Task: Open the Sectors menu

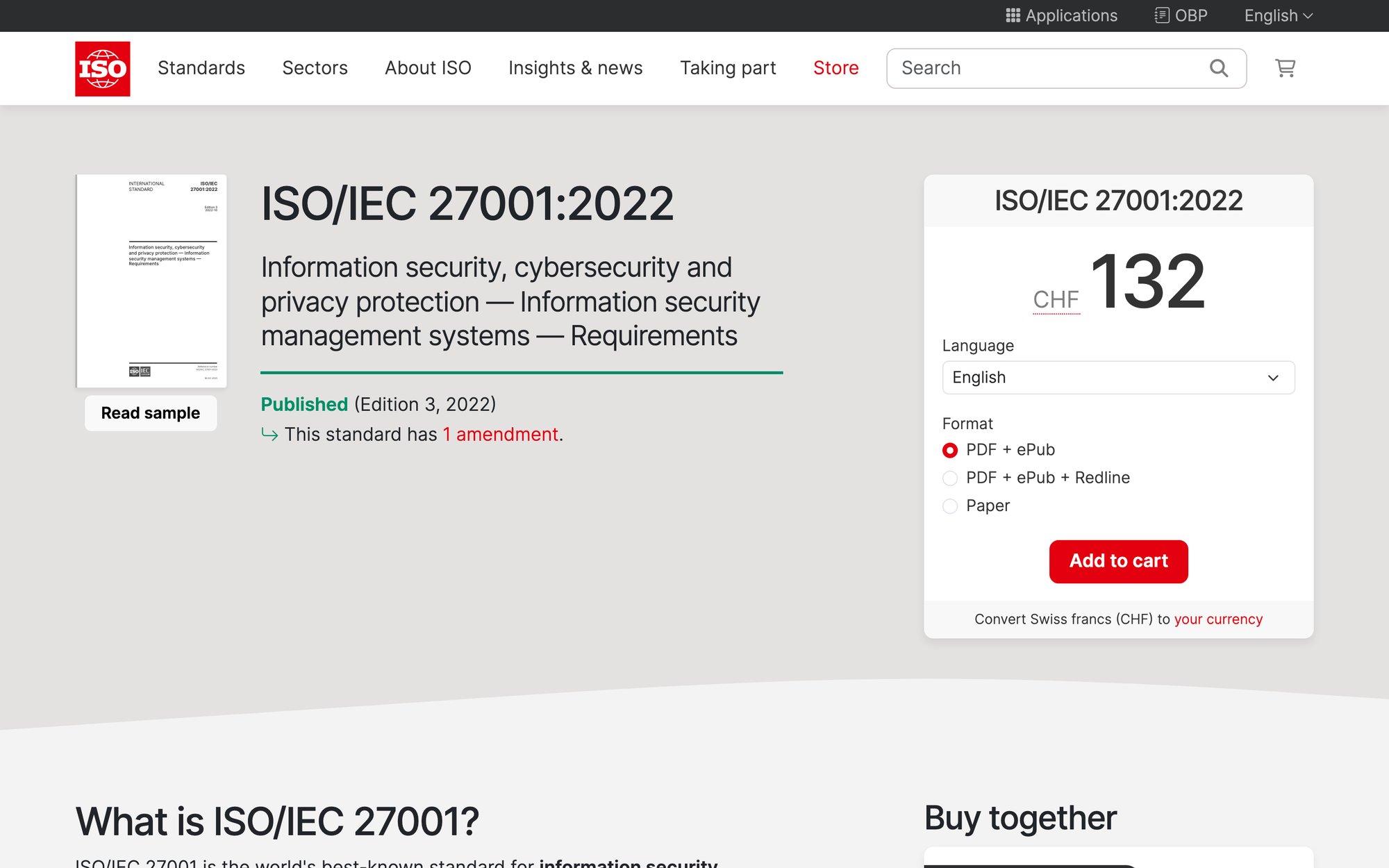Action: point(315,67)
